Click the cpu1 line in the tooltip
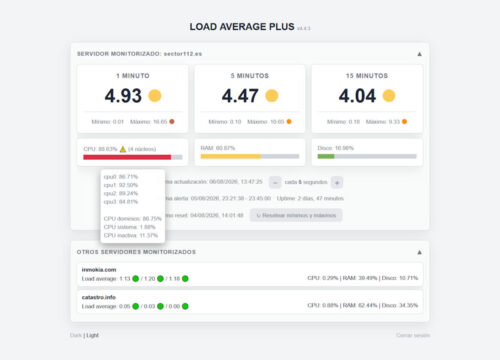The image size is (500, 360). tap(121, 185)
